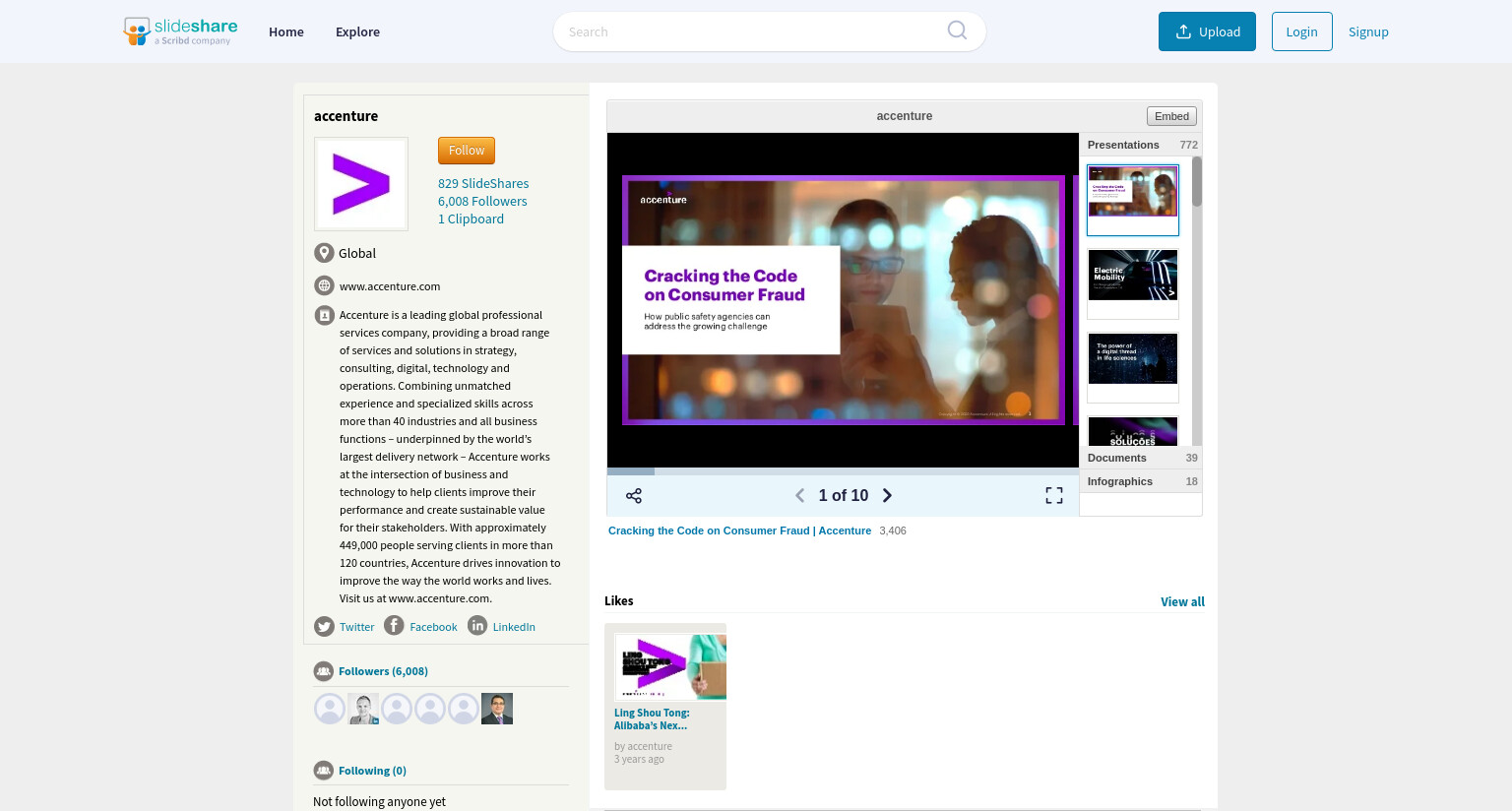This screenshot has width=1512, height=811.
Task: Open 1 Clipboard link
Action: click(471, 218)
